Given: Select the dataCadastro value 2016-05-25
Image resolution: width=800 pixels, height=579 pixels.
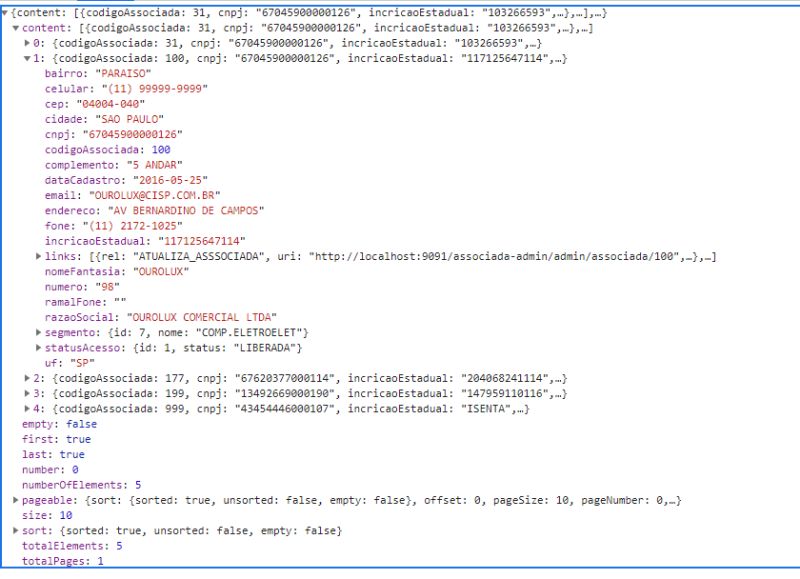Looking at the screenshot, I should pos(170,179).
